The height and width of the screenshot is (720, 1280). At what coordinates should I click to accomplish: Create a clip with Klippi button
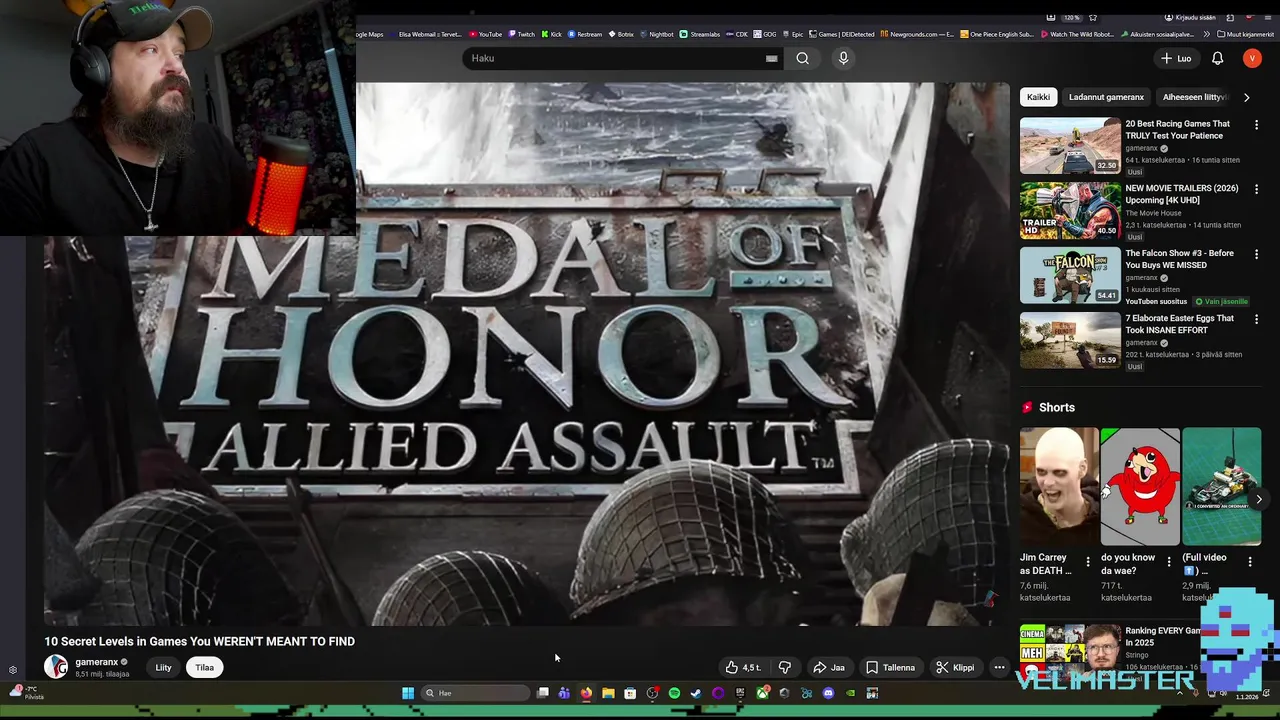(955, 667)
